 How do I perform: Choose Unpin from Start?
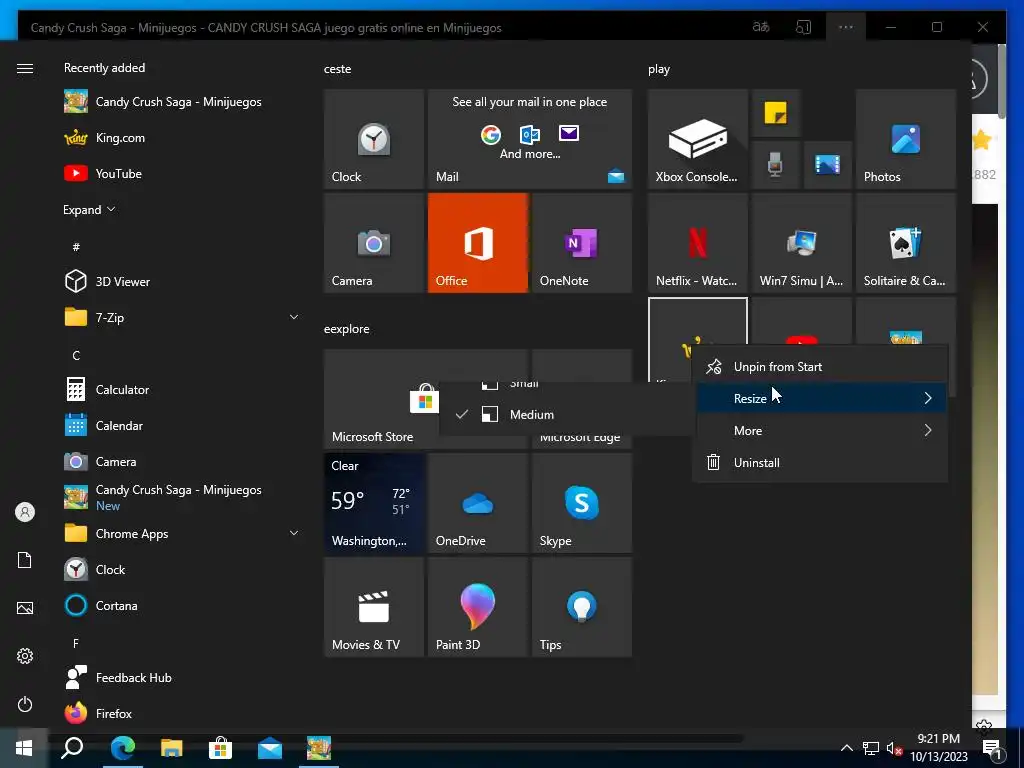[x=820, y=366]
